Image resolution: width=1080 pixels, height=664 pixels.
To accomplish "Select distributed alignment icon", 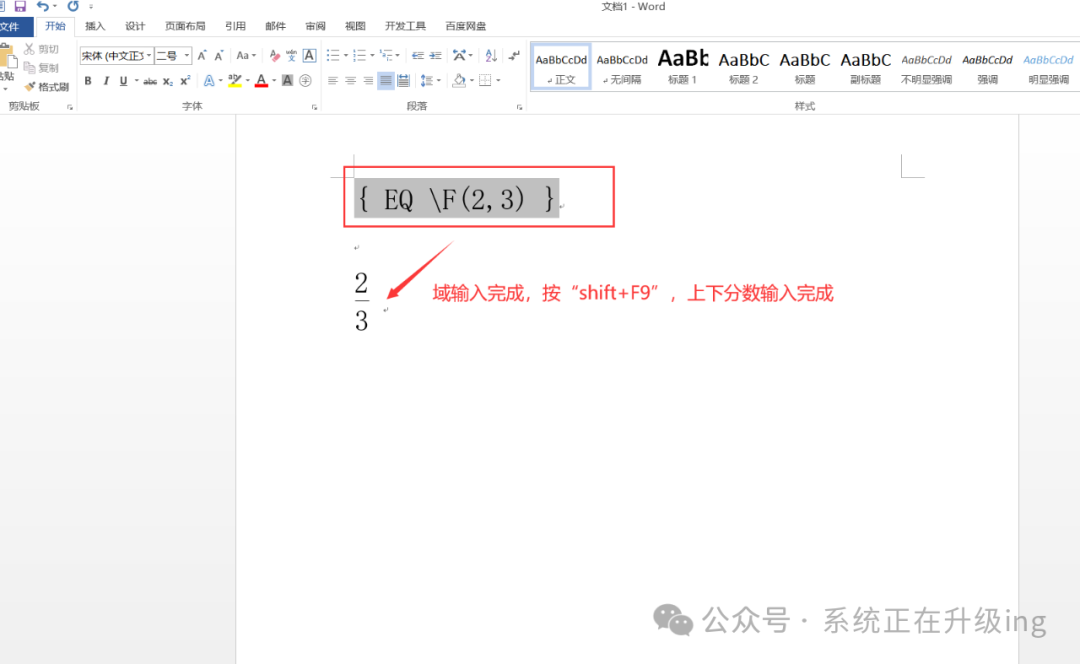I will click(404, 81).
